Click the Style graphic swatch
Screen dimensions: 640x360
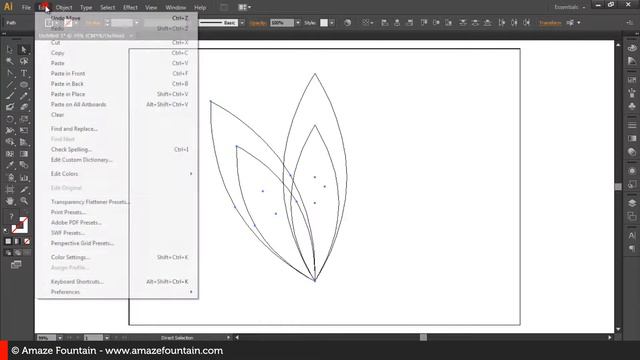[x=324, y=23]
